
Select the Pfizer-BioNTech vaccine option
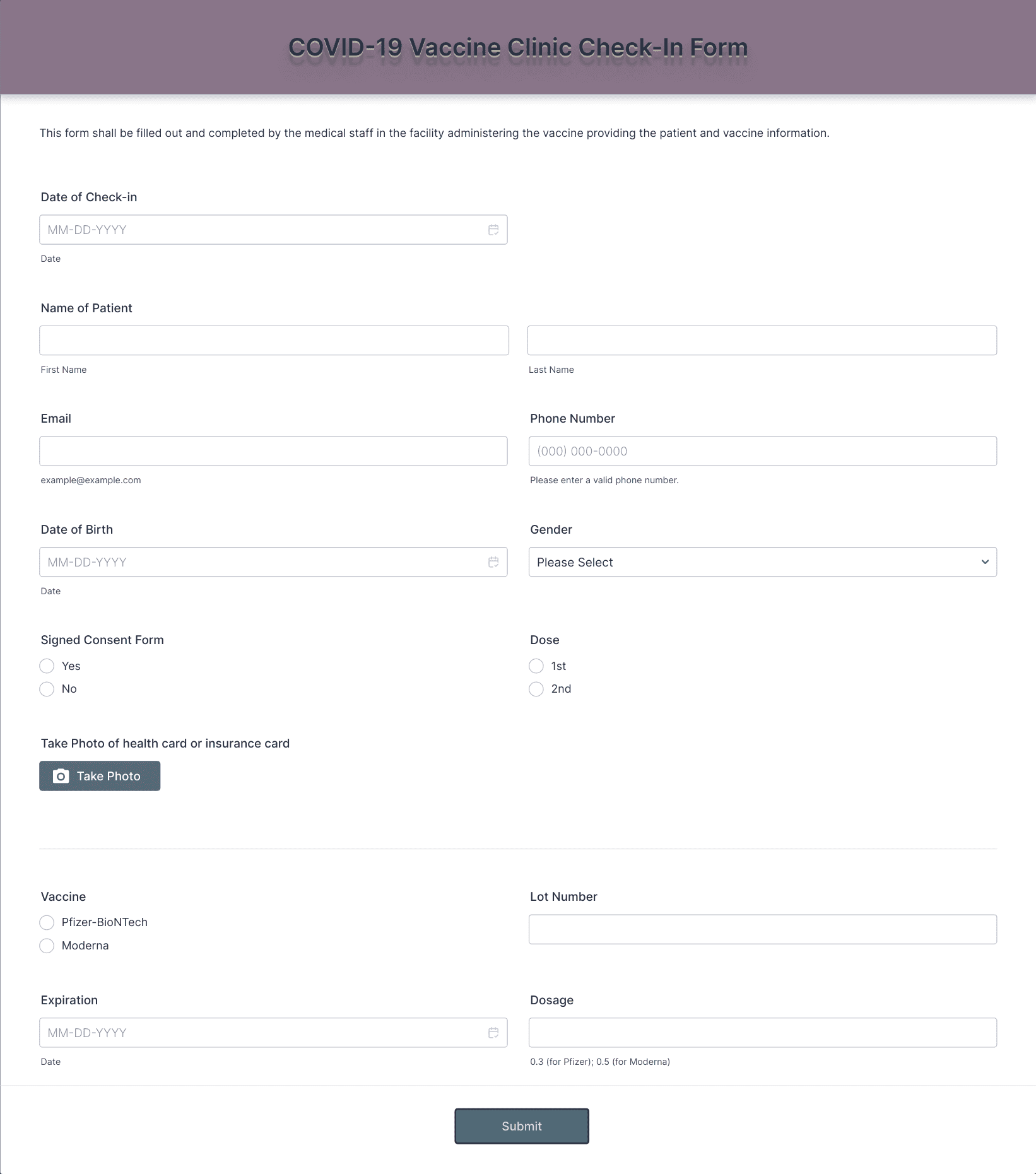(x=47, y=923)
